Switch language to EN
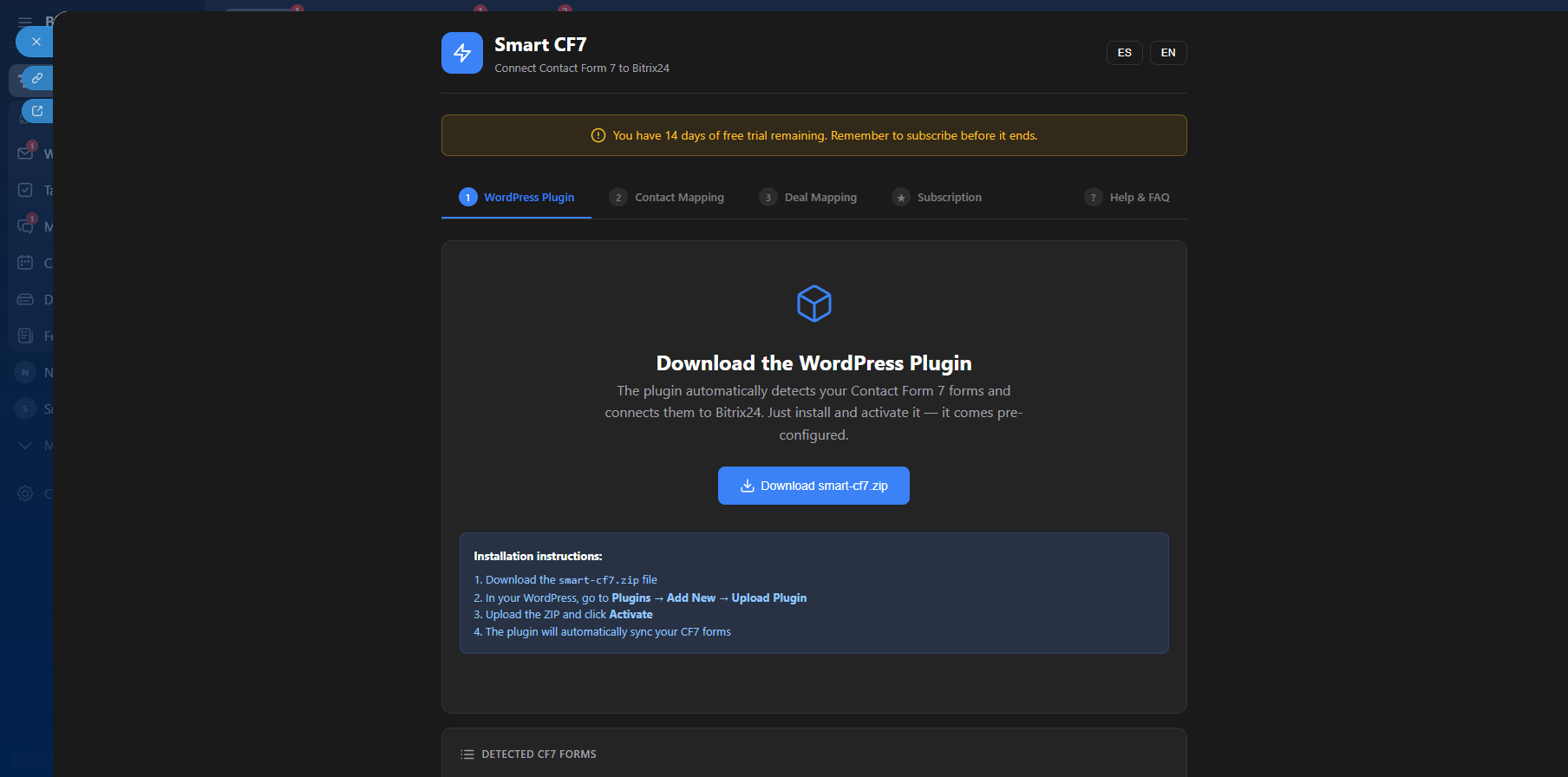This screenshot has height=777, width=1568. pyautogui.click(x=1167, y=53)
